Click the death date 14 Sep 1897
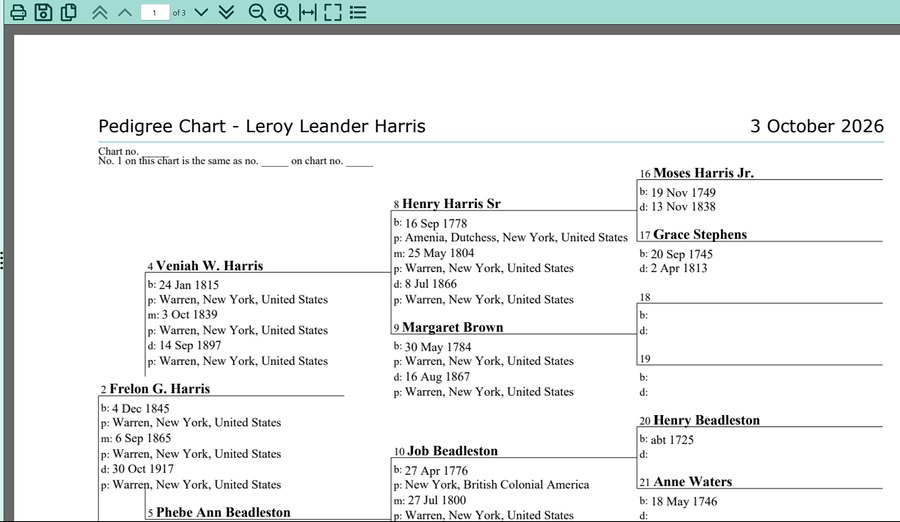Viewport: 900px width, 522px height. point(190,345)
